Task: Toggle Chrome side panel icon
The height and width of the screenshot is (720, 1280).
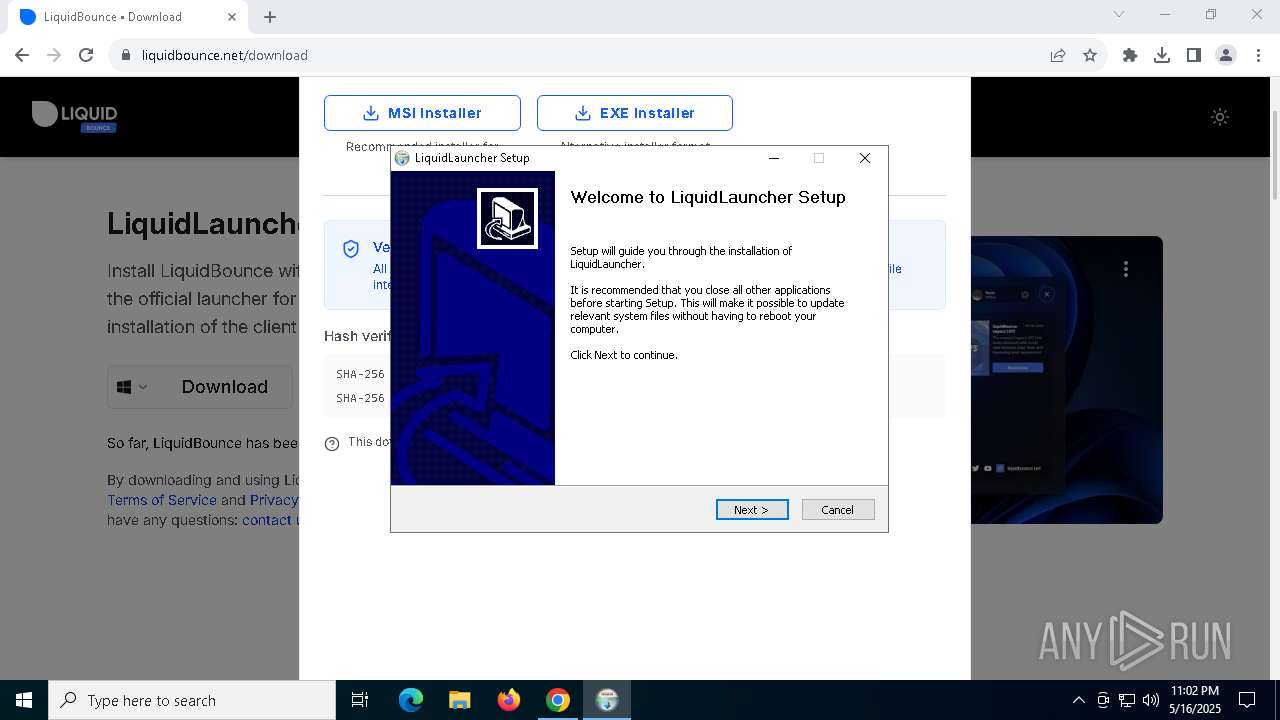Action: click(1194, 55)
